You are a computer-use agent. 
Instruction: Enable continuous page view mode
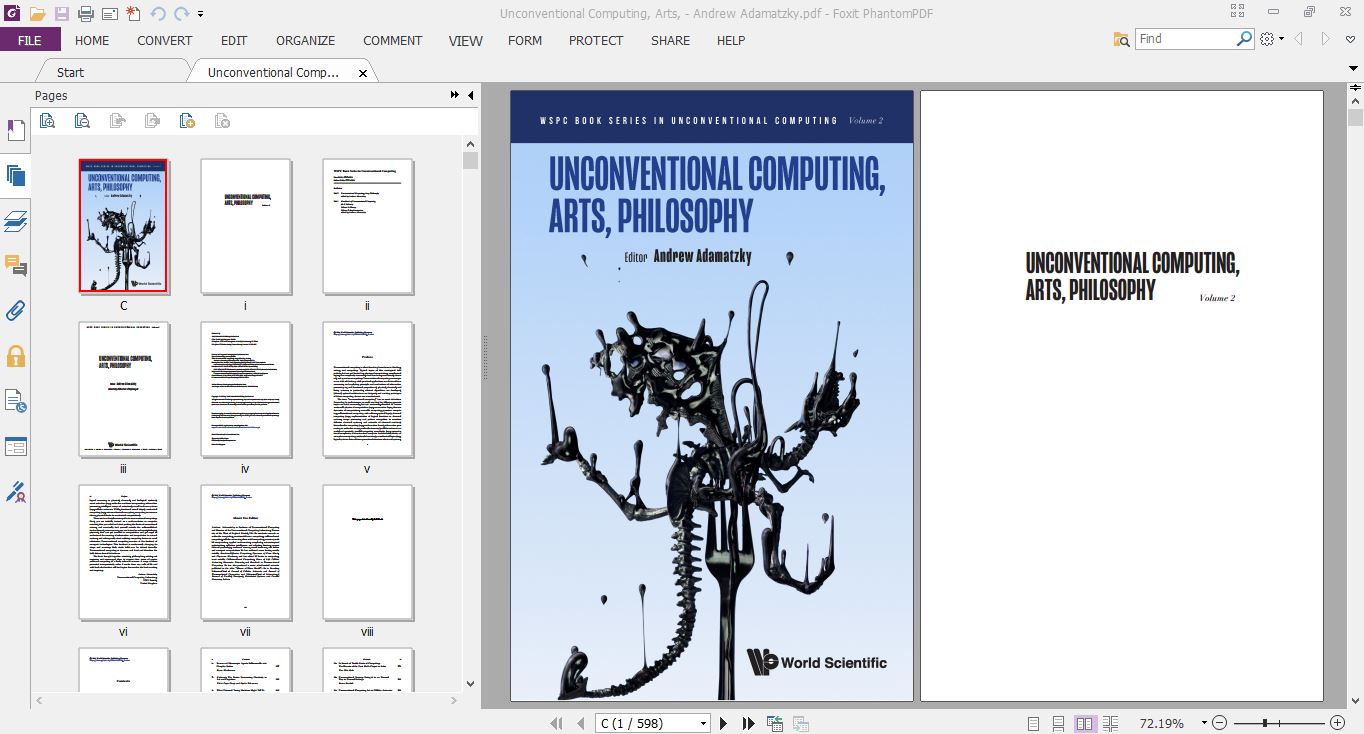tap(1059, 723)
